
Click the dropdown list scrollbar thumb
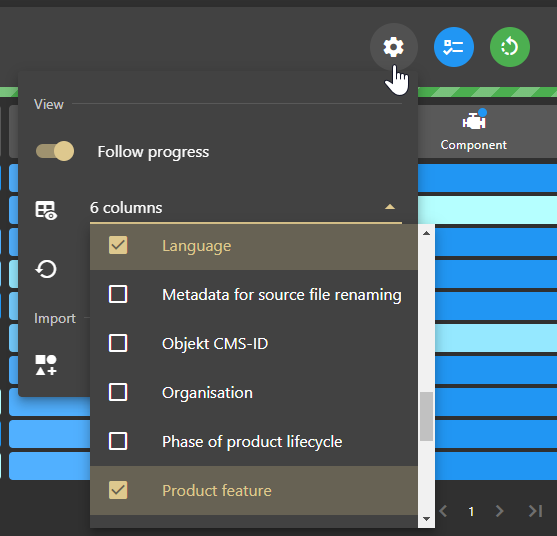426,416
